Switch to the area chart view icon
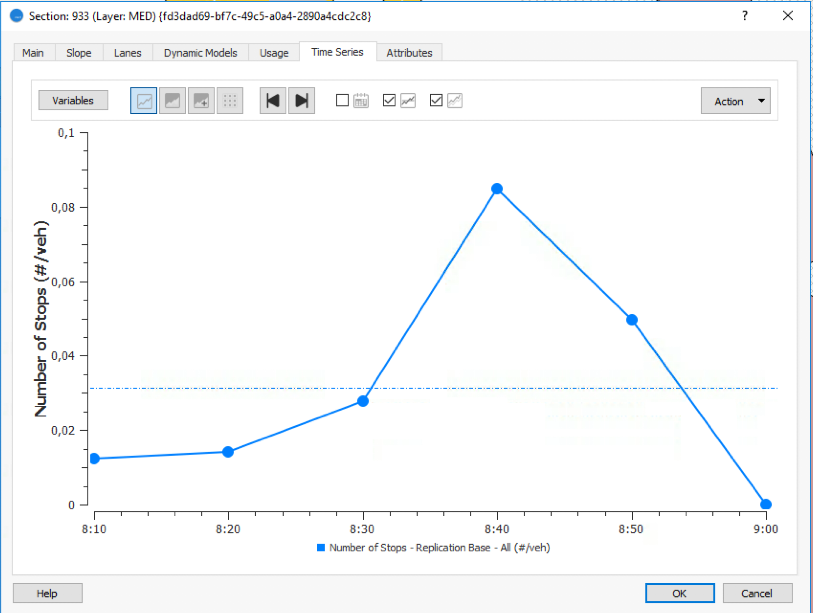 tap(173, 101)
